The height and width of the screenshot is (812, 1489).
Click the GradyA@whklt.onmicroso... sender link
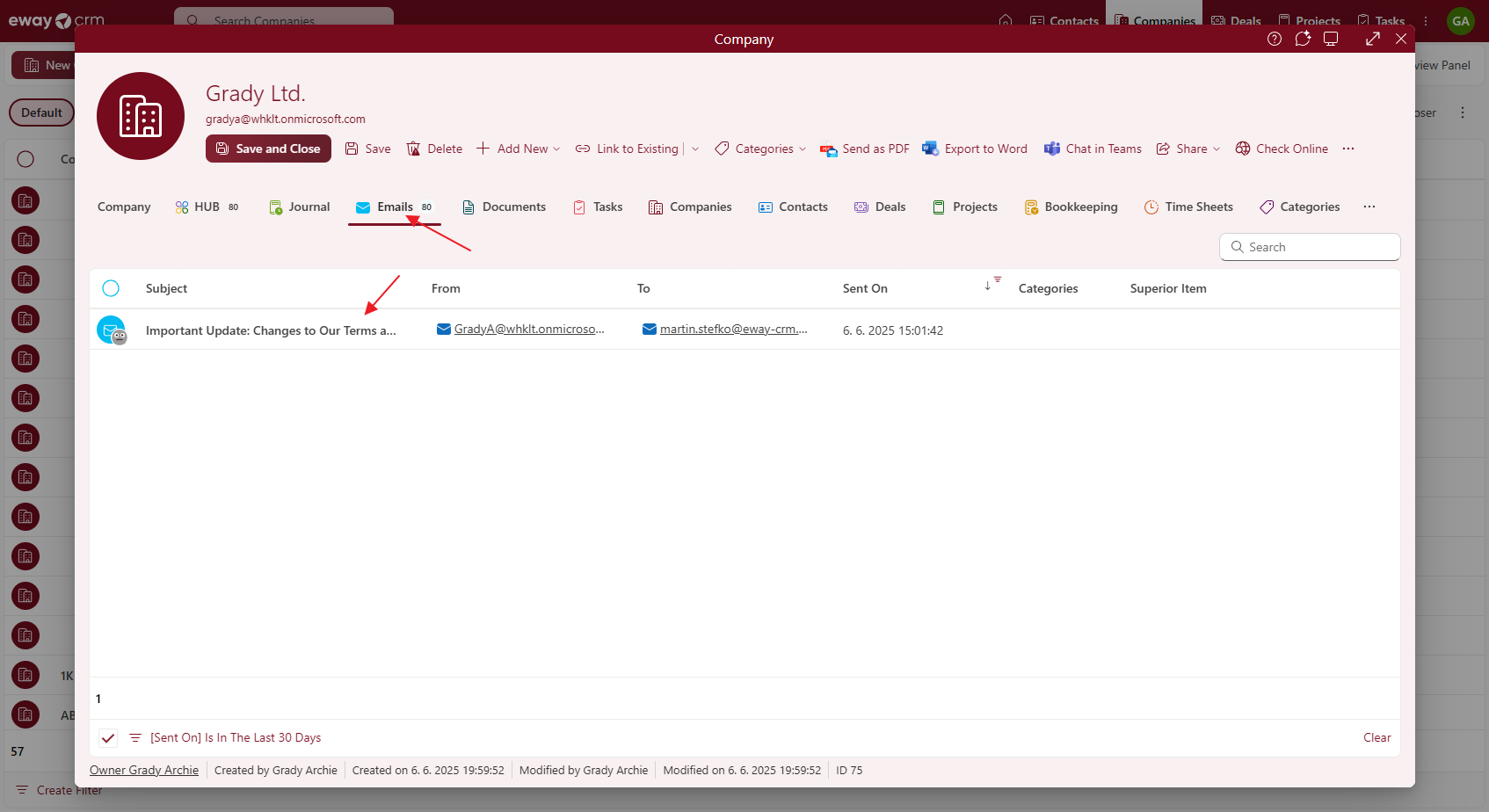(x=529, y=330)
